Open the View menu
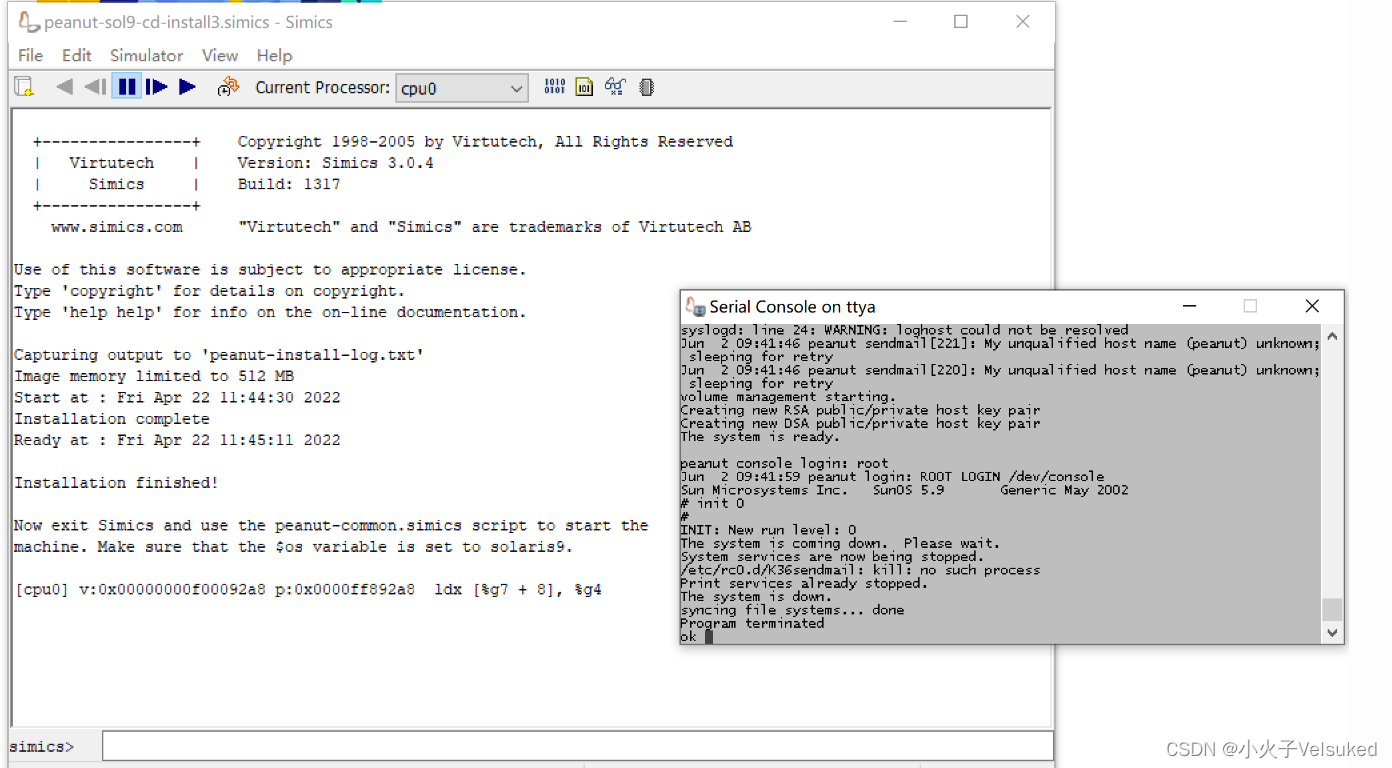The width and height of the screenshot is (1392, 768). 219,55
